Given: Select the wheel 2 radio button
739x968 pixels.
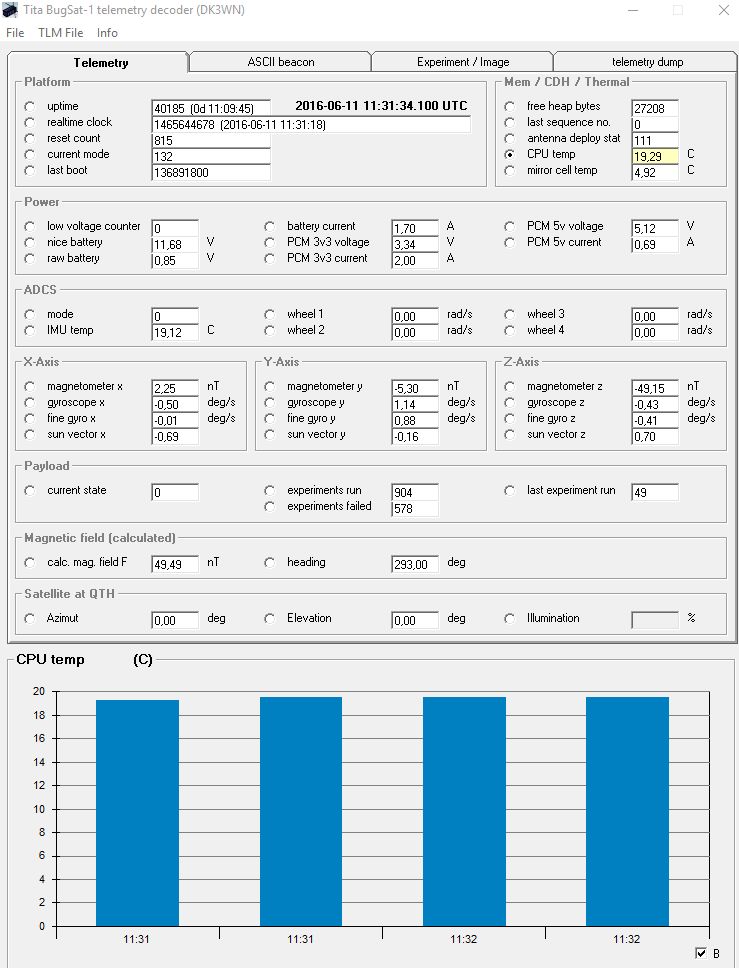Looking at the screenshot, I should 269,330.
